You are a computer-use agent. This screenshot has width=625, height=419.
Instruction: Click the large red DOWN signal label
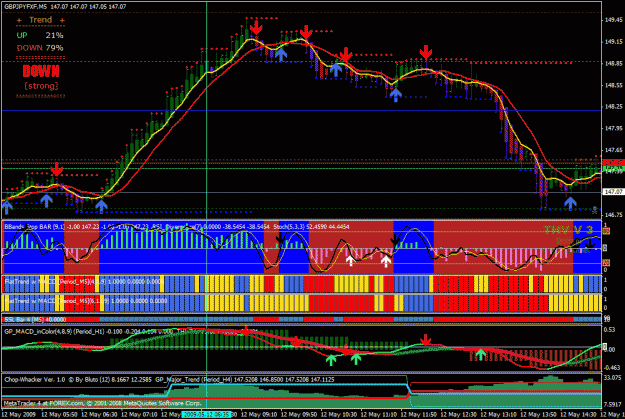[41, 71]
